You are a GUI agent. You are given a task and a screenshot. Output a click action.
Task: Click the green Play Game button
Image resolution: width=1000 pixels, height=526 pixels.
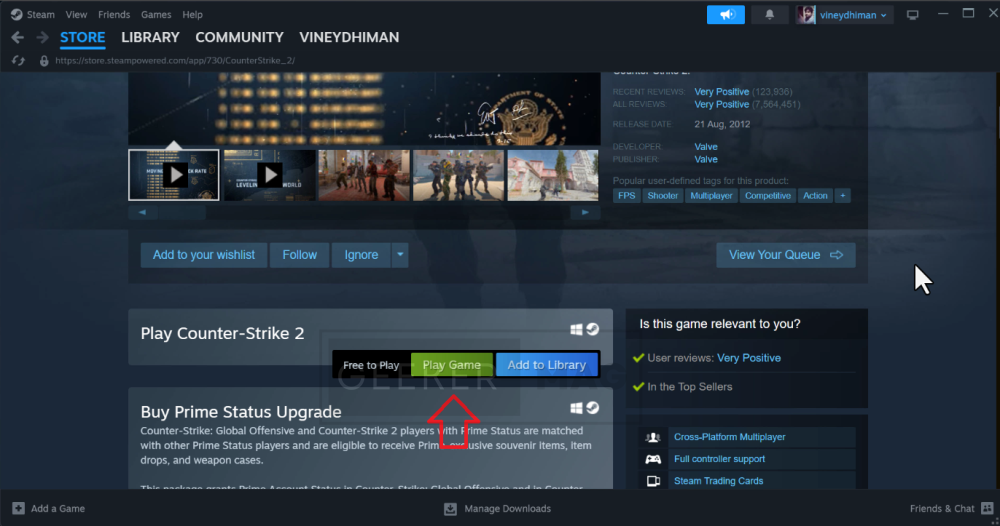pos(452,365)
